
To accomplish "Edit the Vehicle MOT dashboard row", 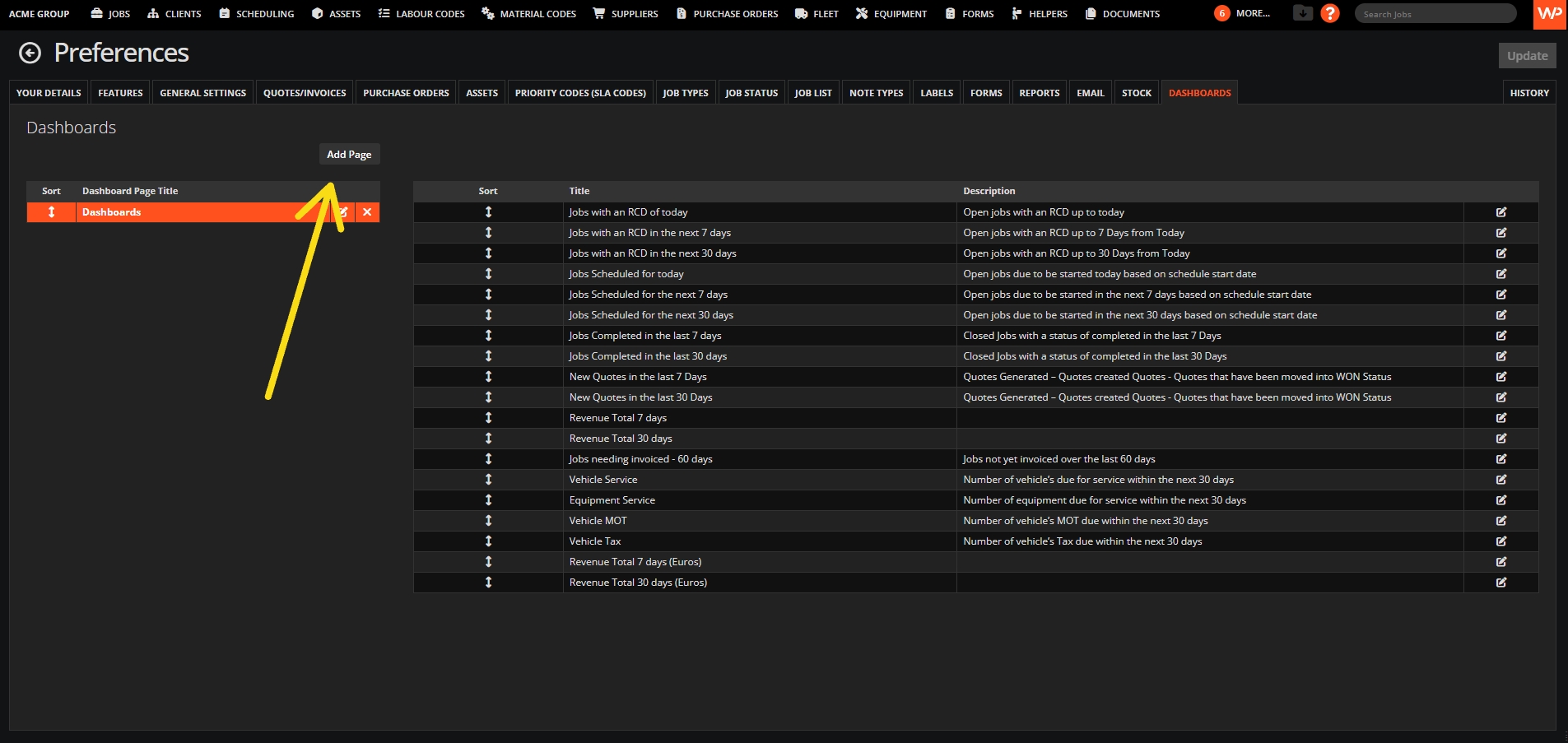I will 1501,521.
